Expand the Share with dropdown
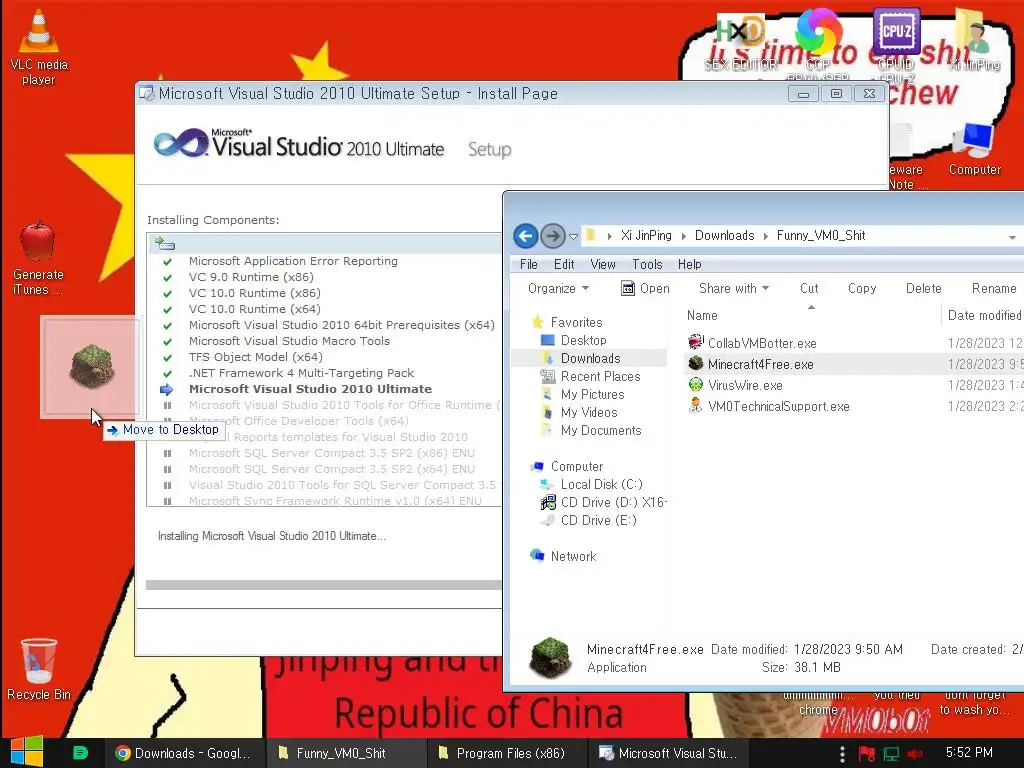 (733, 288)
